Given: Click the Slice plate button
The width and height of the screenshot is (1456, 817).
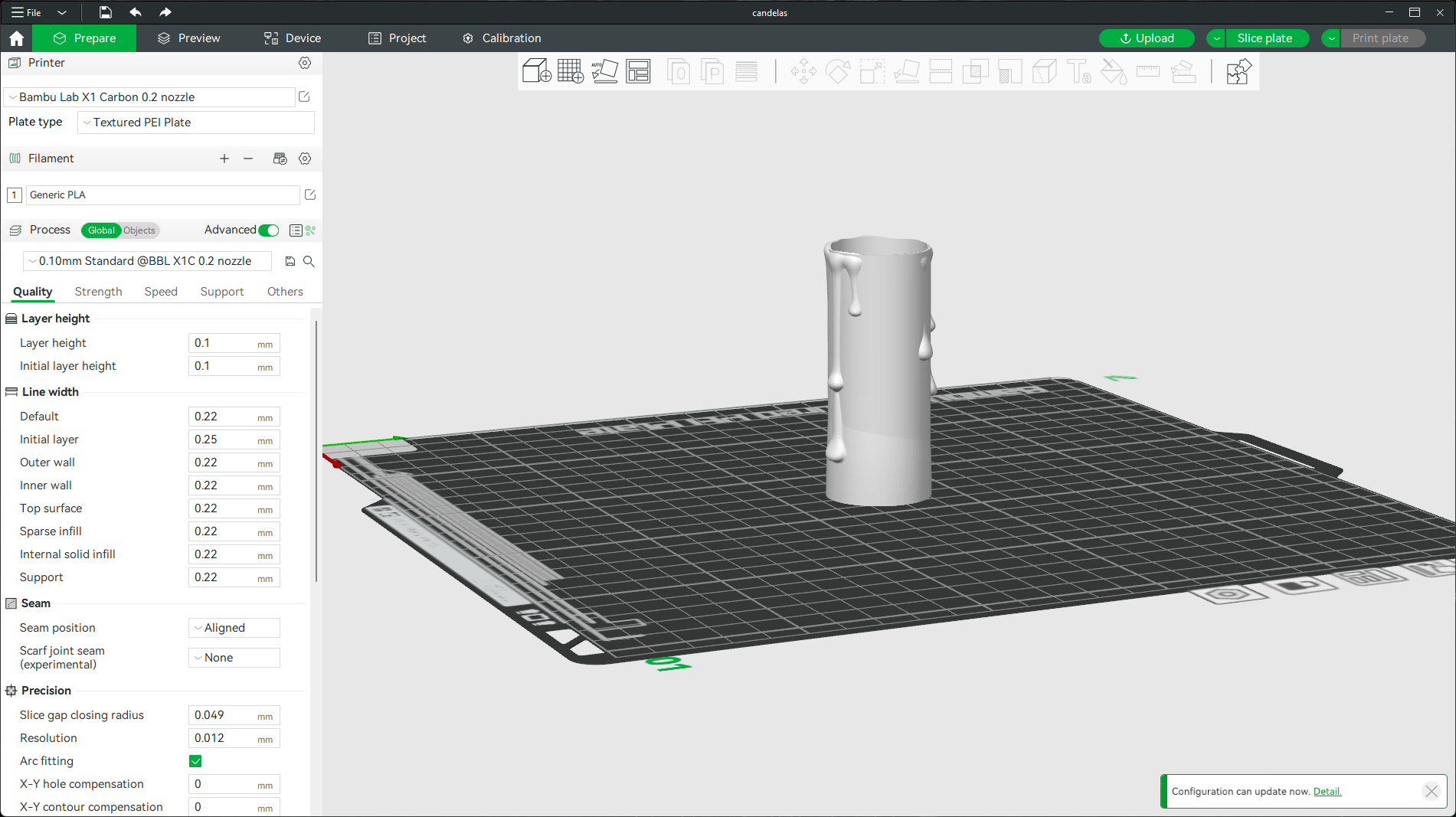Looking at the screenshot, I should point(1265,38).
